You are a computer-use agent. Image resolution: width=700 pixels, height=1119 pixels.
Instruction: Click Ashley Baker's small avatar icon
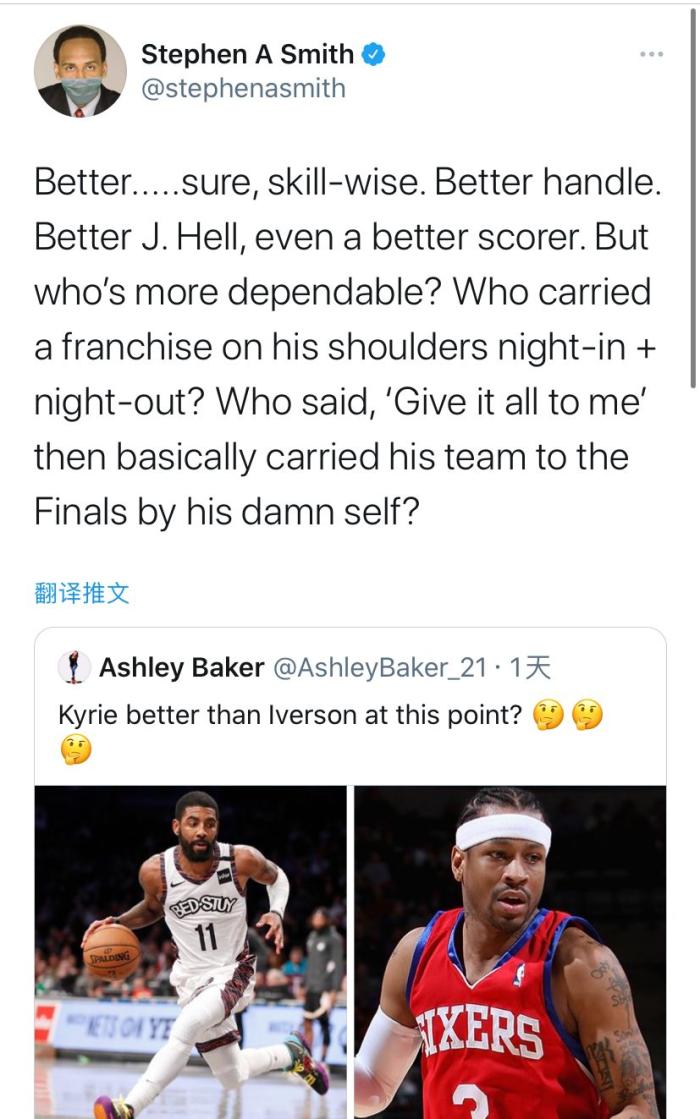click(73, 667)
